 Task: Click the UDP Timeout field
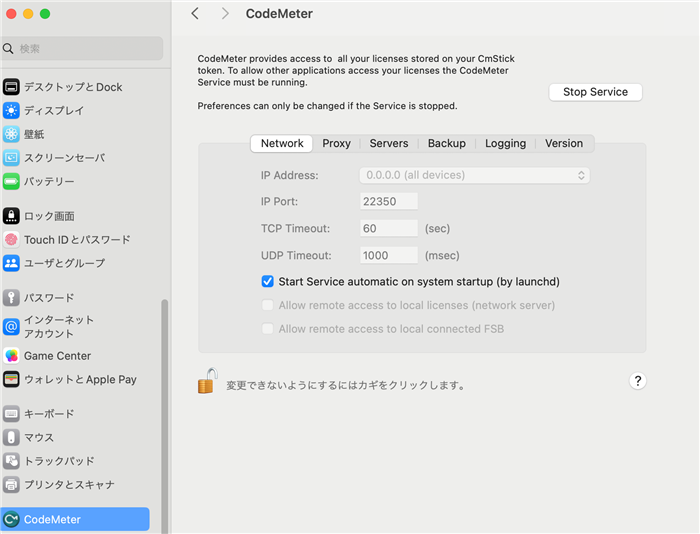coord(389,255)
